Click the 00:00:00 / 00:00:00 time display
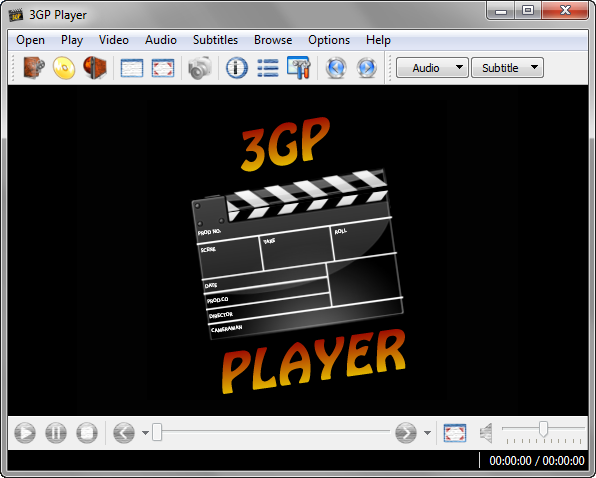Image resolution: width=596 pixels, height=478 pixels. coord(537,461)
